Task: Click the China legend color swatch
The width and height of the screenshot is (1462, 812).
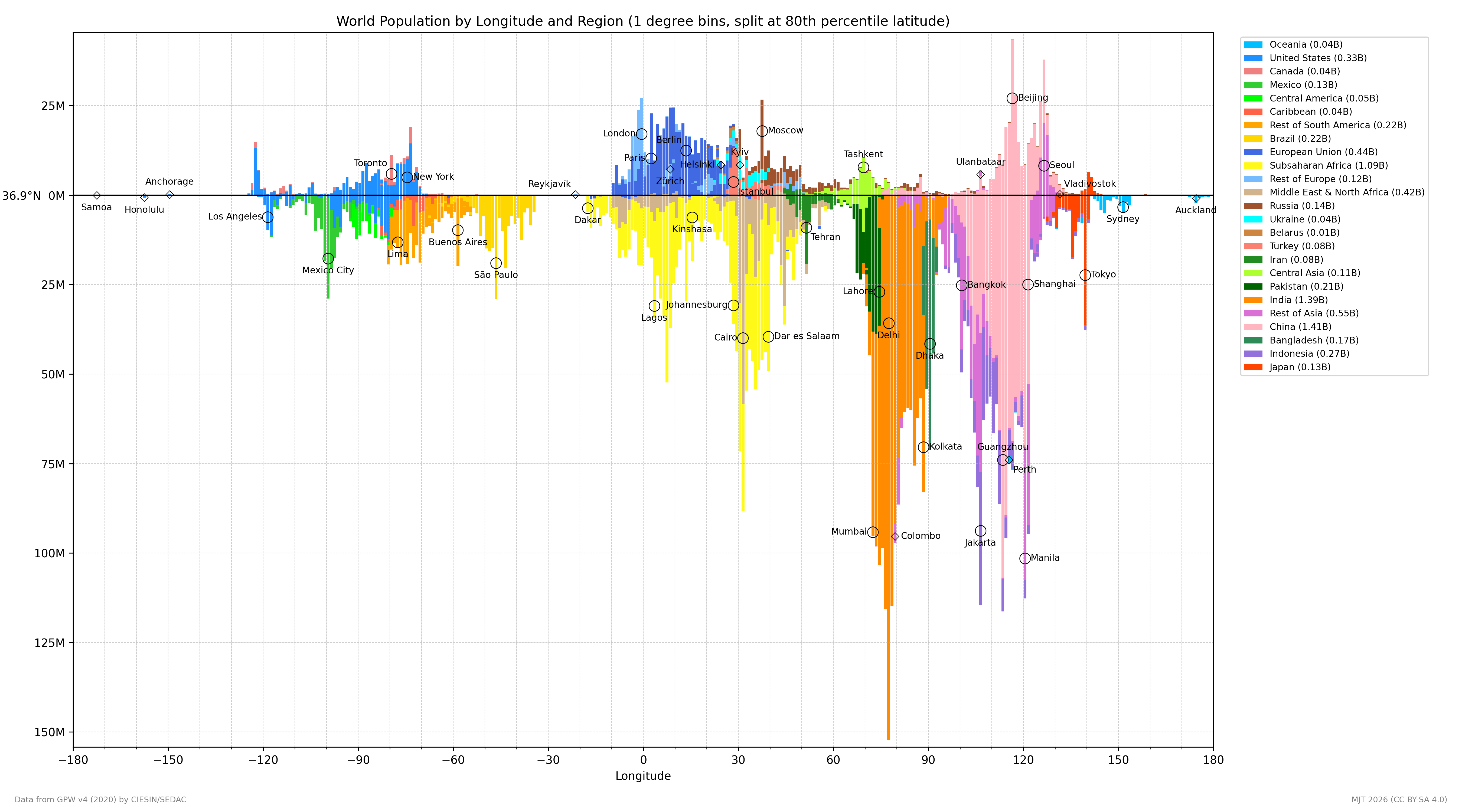Action: point(1253,327)
